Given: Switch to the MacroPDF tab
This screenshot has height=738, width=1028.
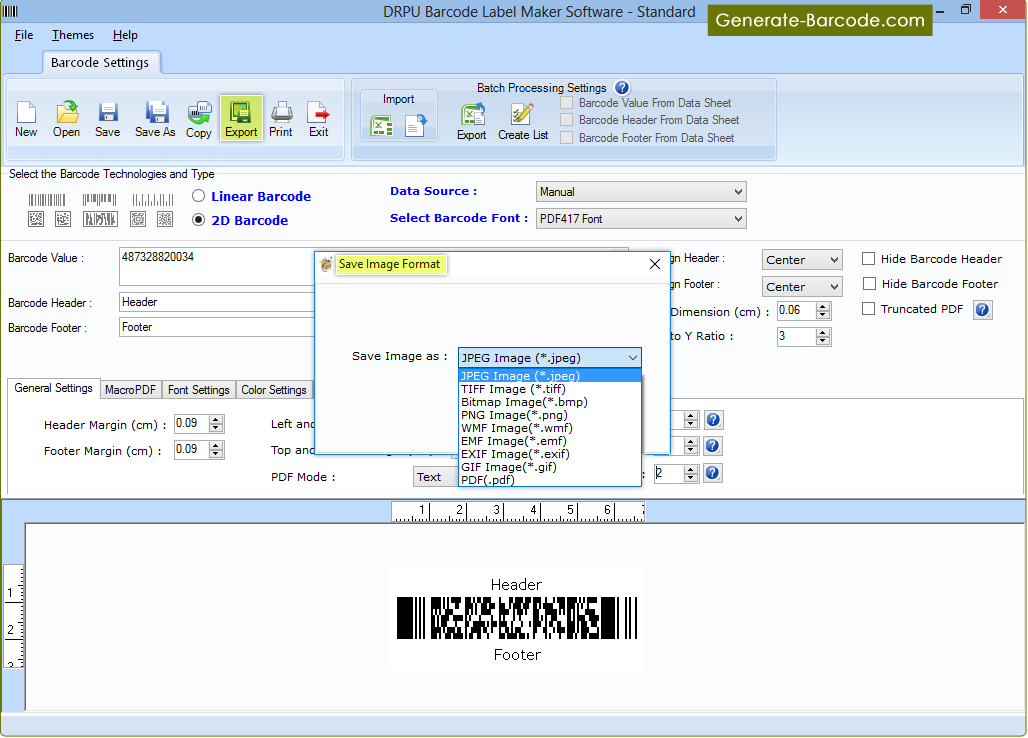Looking at the screenshot, I should 130,390.
